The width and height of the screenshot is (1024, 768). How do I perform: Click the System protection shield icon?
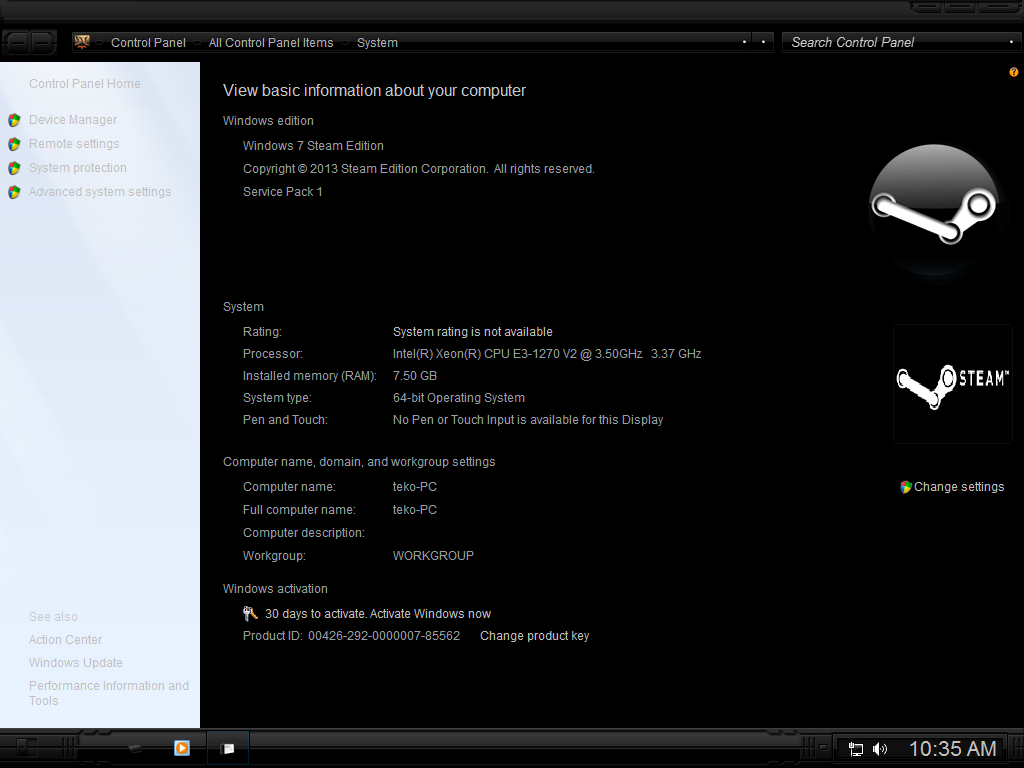coord(14,168)
